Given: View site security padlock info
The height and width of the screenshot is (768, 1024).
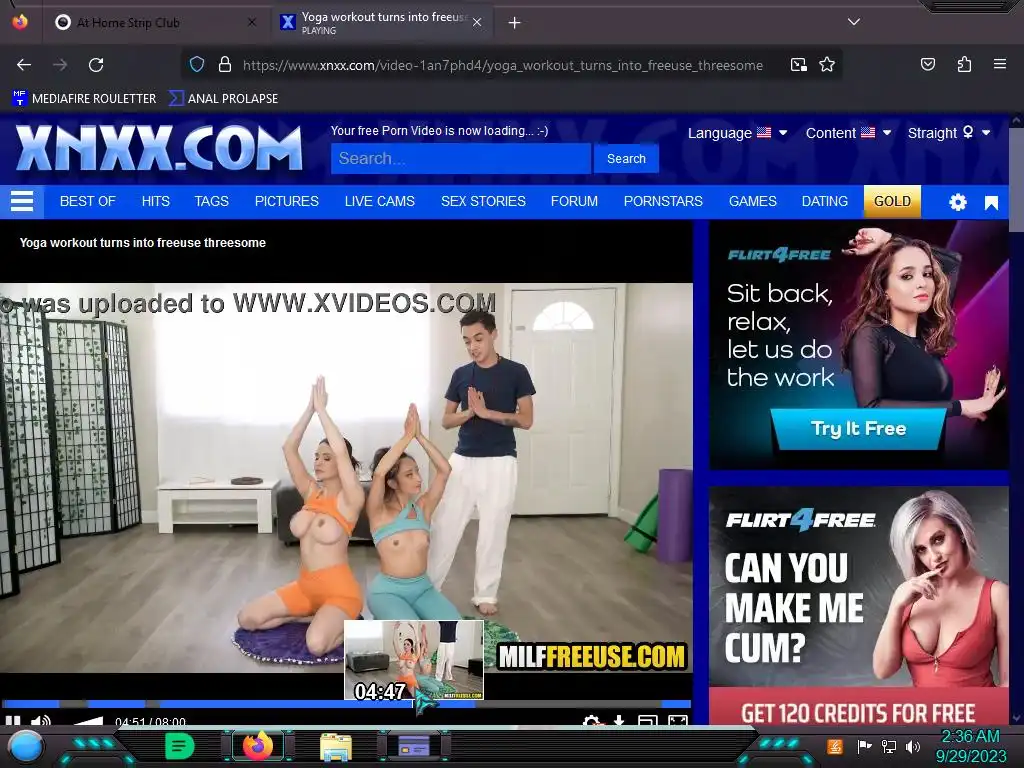Looking at the screenshot, I should click(225, 65).
